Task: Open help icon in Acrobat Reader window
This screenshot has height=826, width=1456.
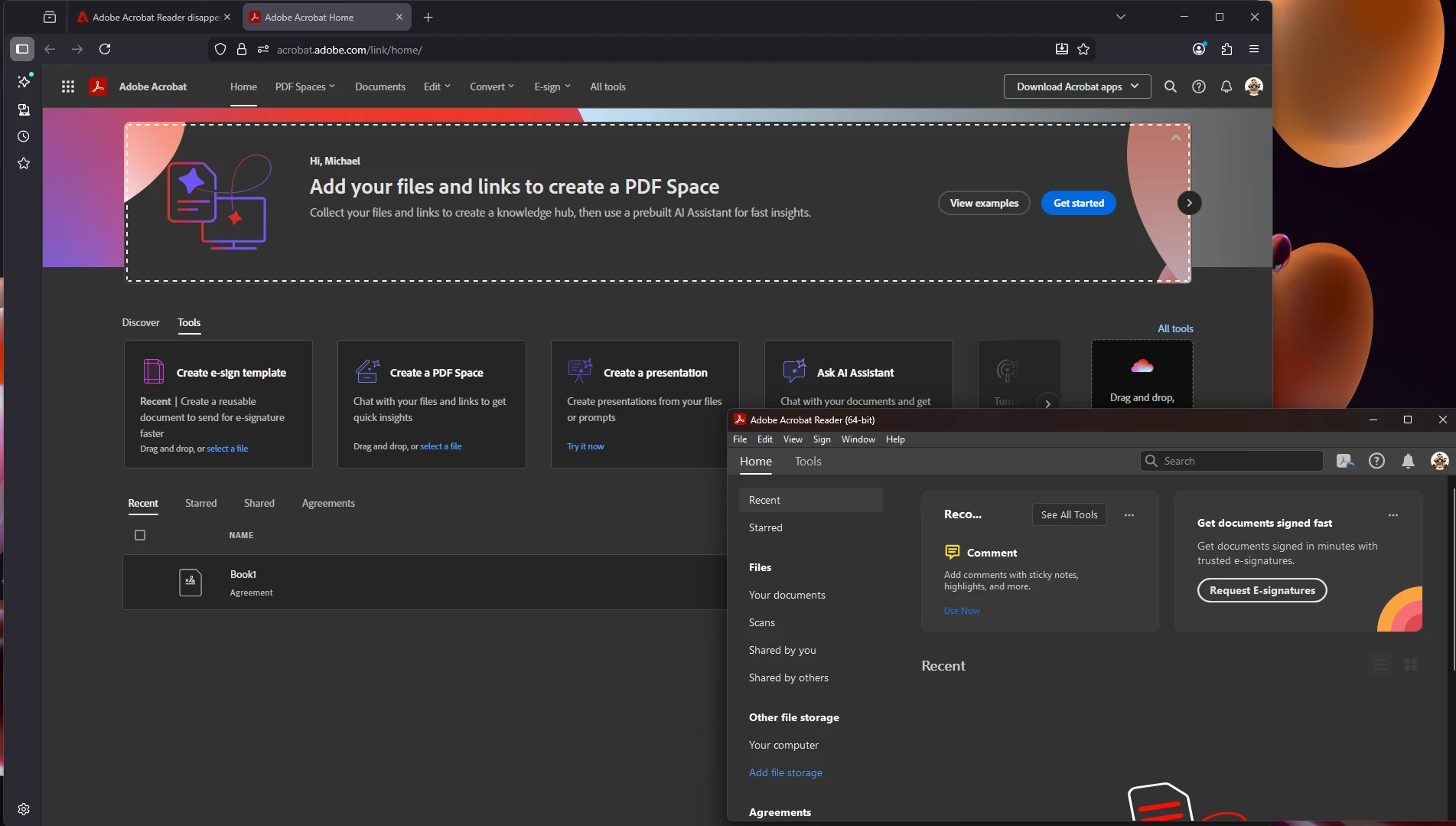Action: [1376, 461]
